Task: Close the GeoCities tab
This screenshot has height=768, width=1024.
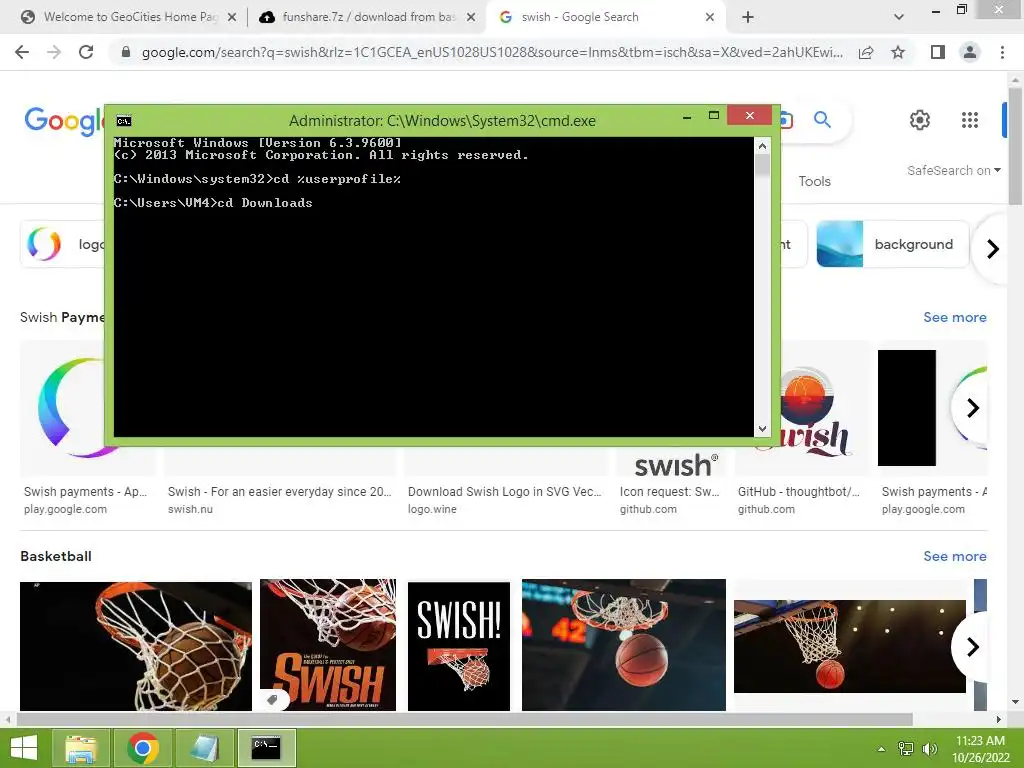Action: 232,17
